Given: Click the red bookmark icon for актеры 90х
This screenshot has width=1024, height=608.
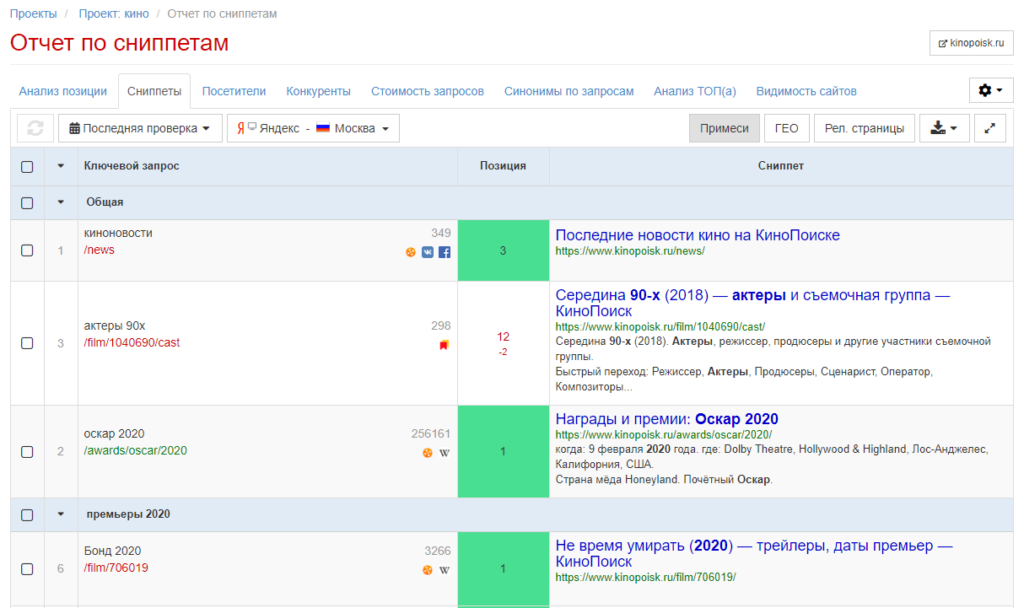Looking at the screenshot, I should tap(444, 345).
